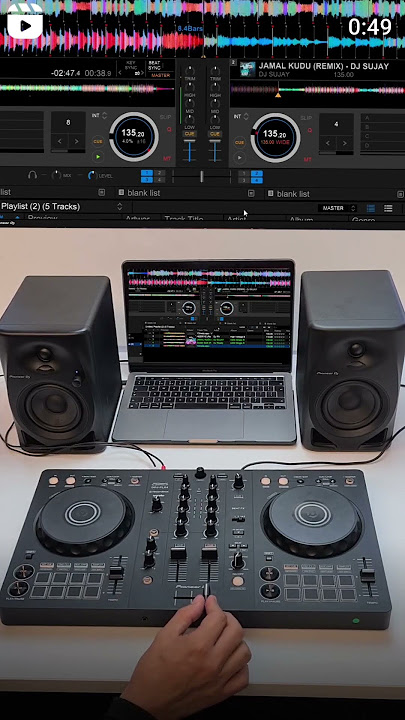This screenshot has width=405, height=720.
Task: Click channel 2 LOW EQ knob
Action: pyautogui.click(x=215, y=119)
